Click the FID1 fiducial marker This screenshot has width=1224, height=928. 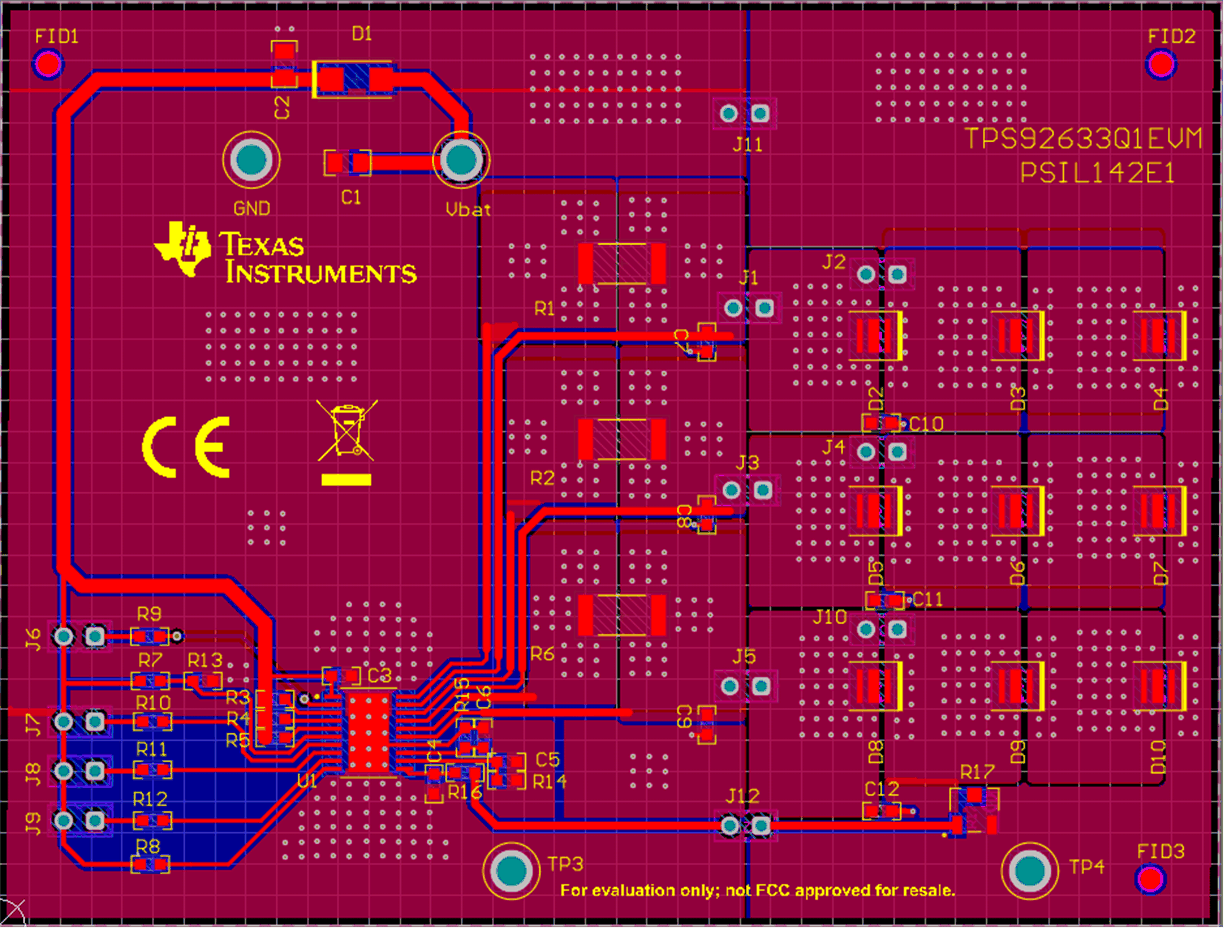tap(48, 64)
